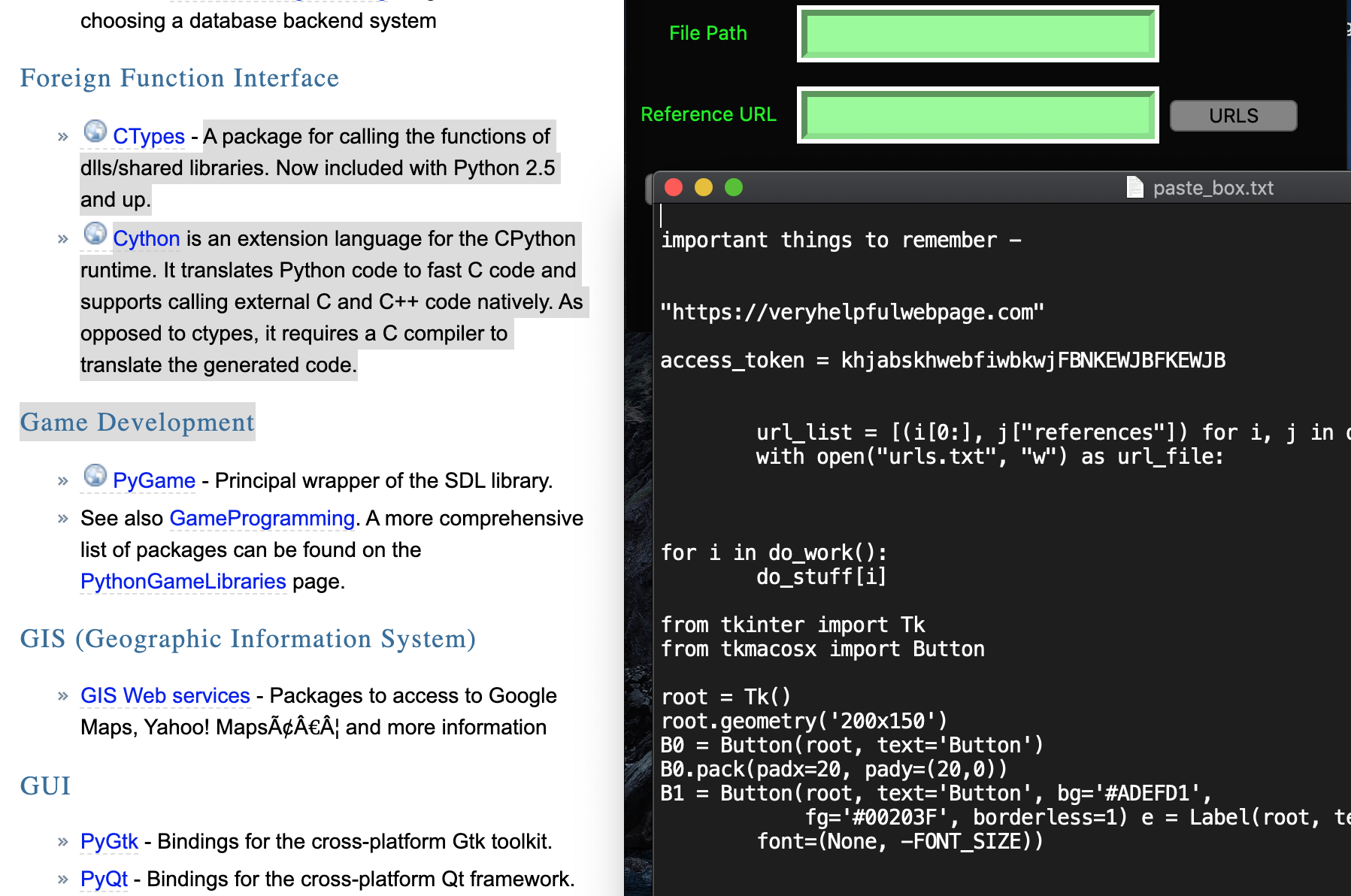Click the font=(None, -FONT_SIZE)) line
The image size is (1351, 896).
(x=900, y=842)
